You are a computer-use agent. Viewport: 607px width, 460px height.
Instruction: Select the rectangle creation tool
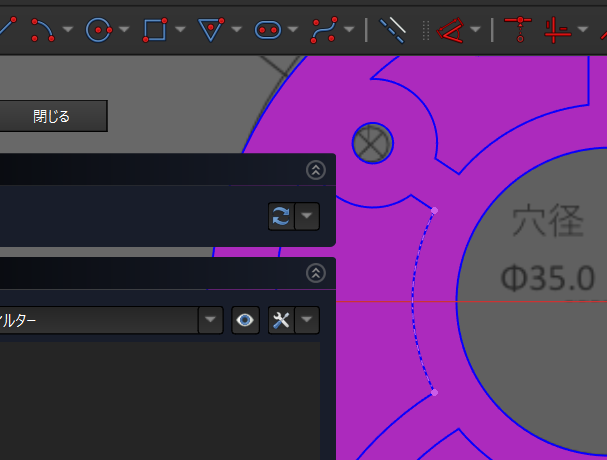point(155,30)
